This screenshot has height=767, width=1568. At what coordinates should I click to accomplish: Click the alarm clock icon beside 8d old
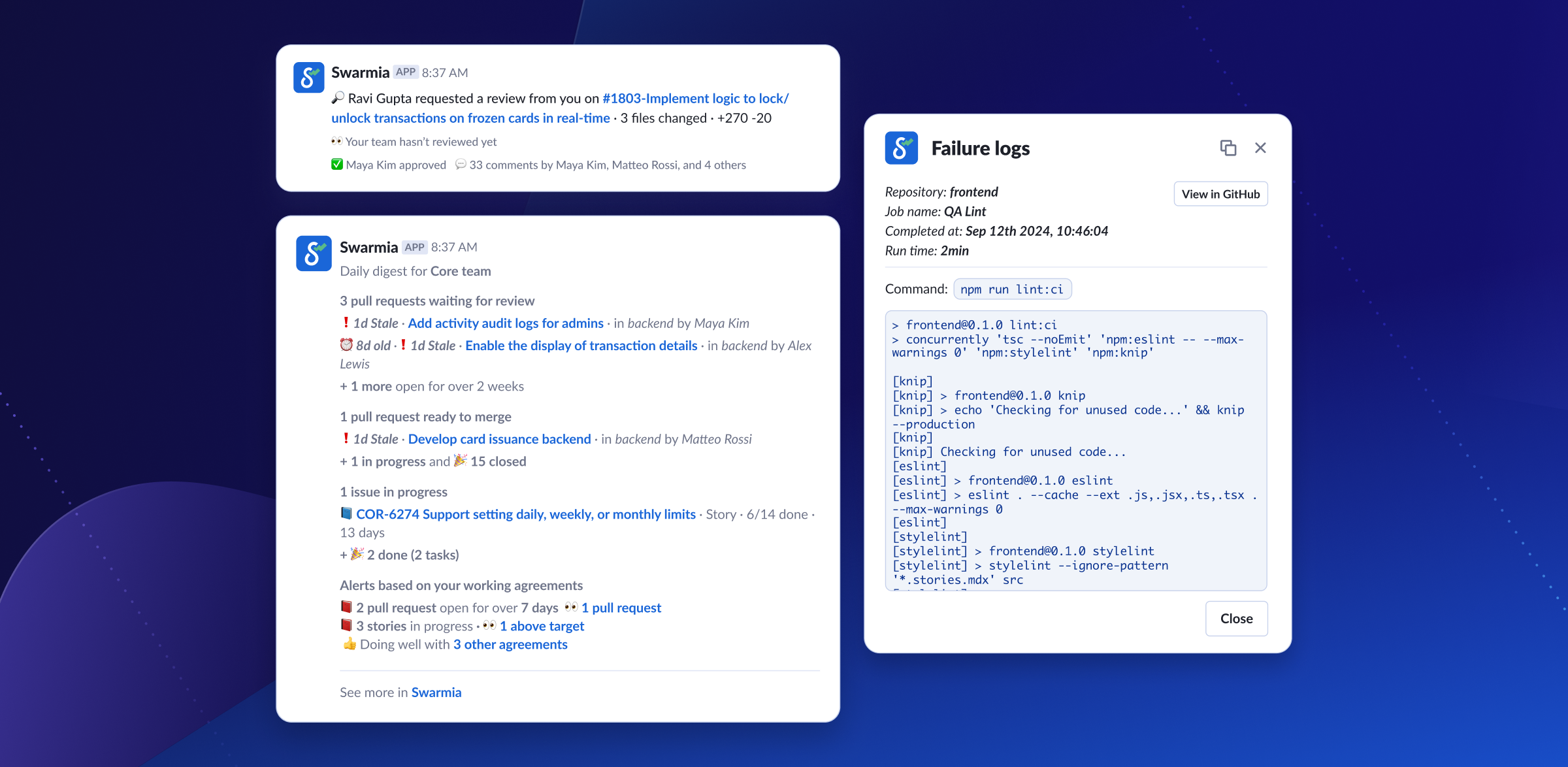(346, 345)
